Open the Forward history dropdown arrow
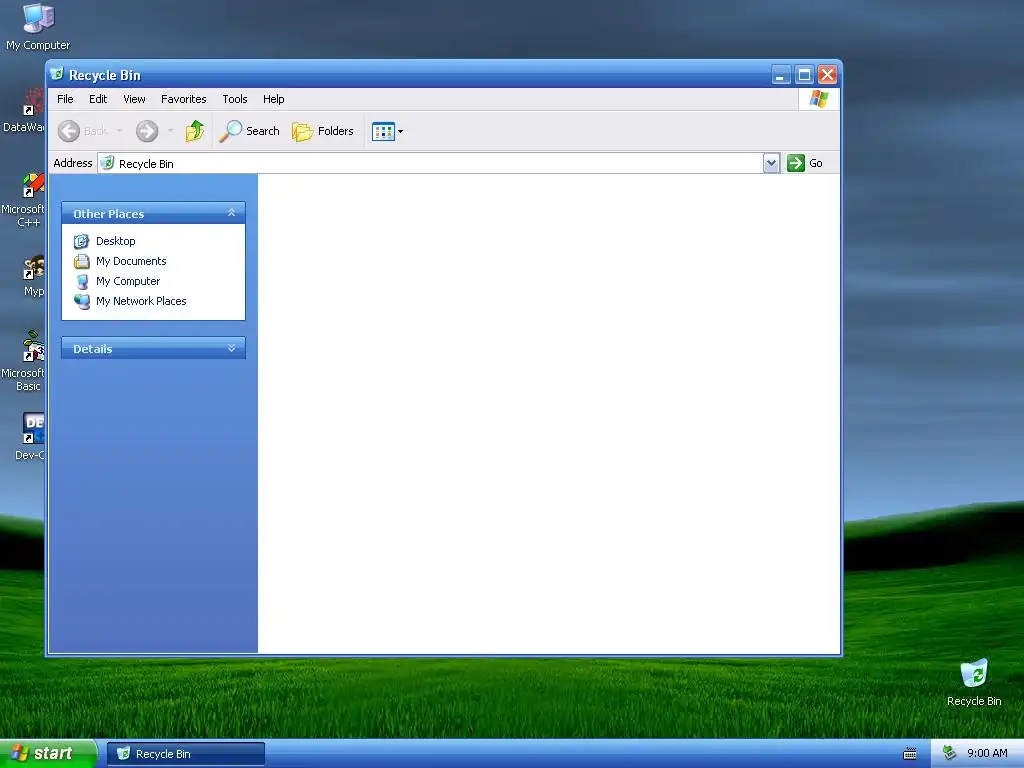 (170, 131)
